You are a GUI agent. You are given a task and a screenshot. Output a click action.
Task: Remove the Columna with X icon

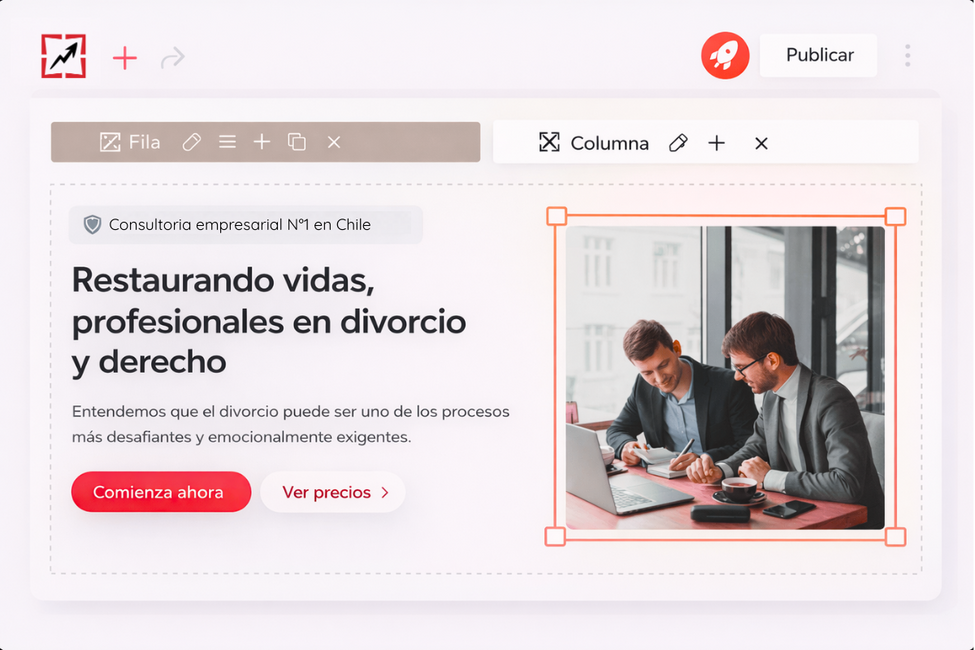pos(761,143)
